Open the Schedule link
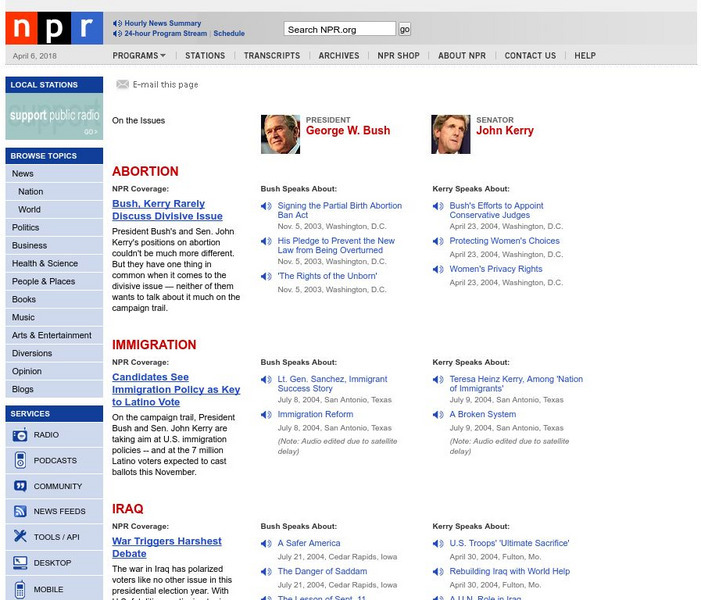Screen dimensions: 701x600 tap(229, 34)
